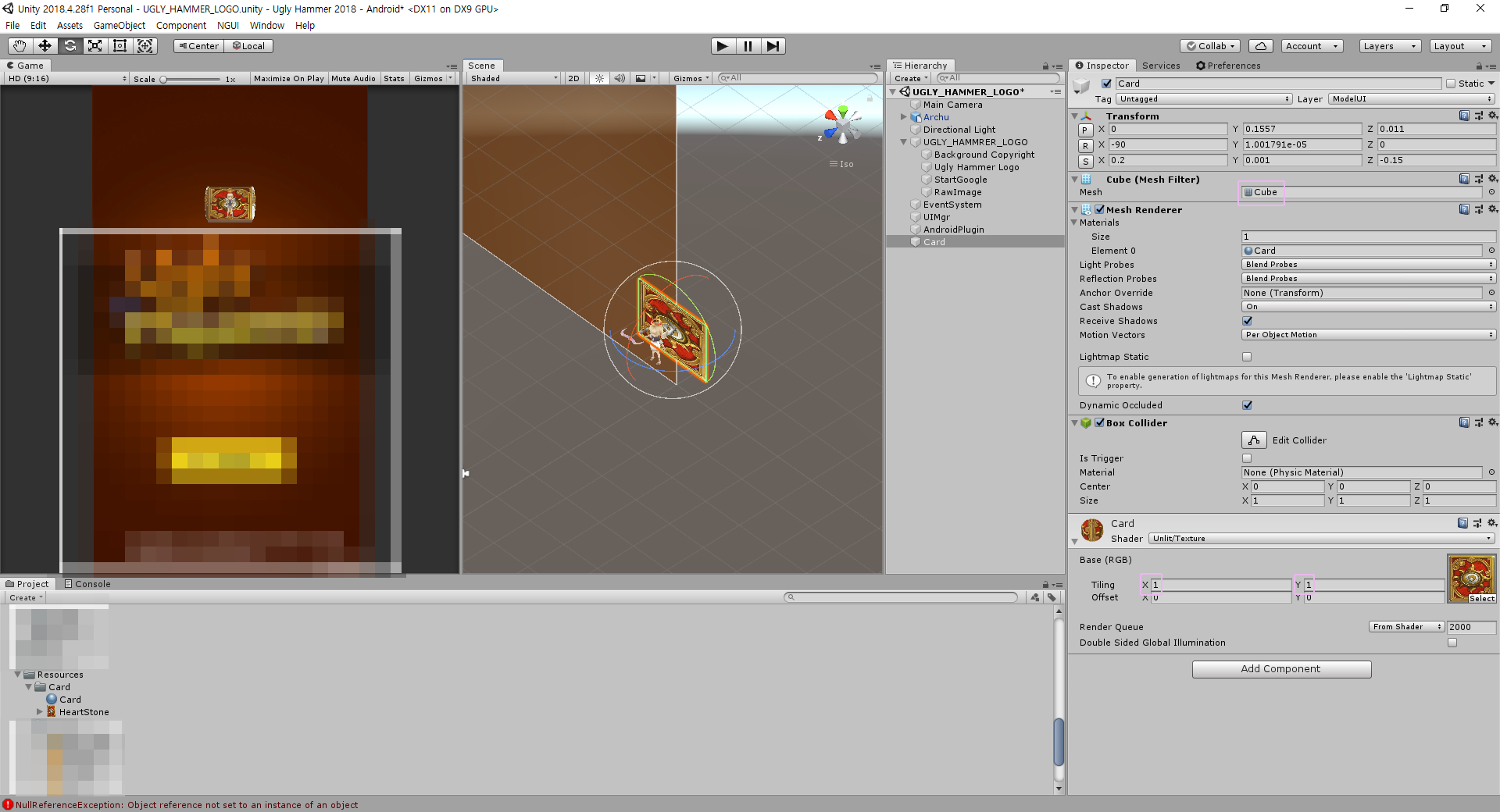Click search by type icon in Project
1500x812 pixels.
[1035, 597]
